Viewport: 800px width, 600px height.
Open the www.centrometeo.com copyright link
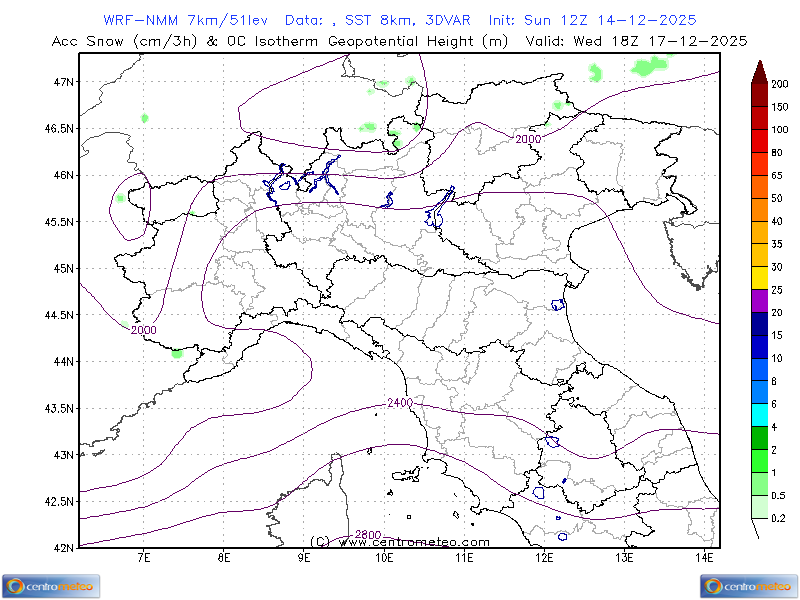point(400,541)
